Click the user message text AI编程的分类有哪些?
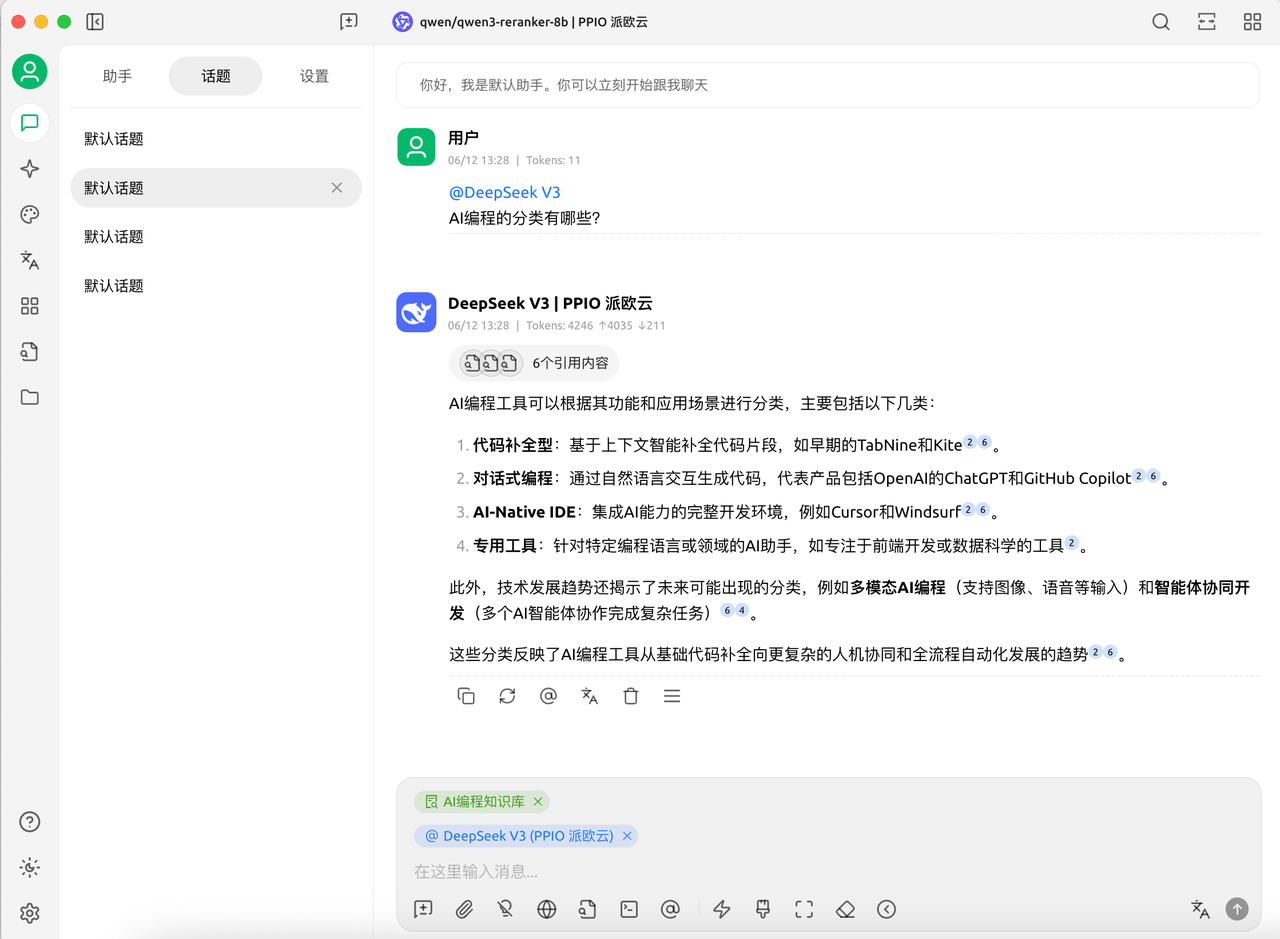 click(x=525, y=217)
